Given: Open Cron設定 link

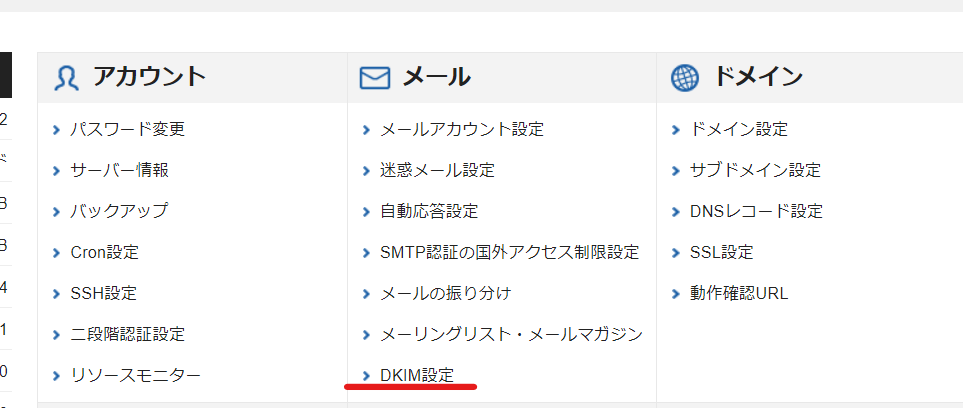Looking at the screenshot, I should pyautogui.click(x=104, y=252).
